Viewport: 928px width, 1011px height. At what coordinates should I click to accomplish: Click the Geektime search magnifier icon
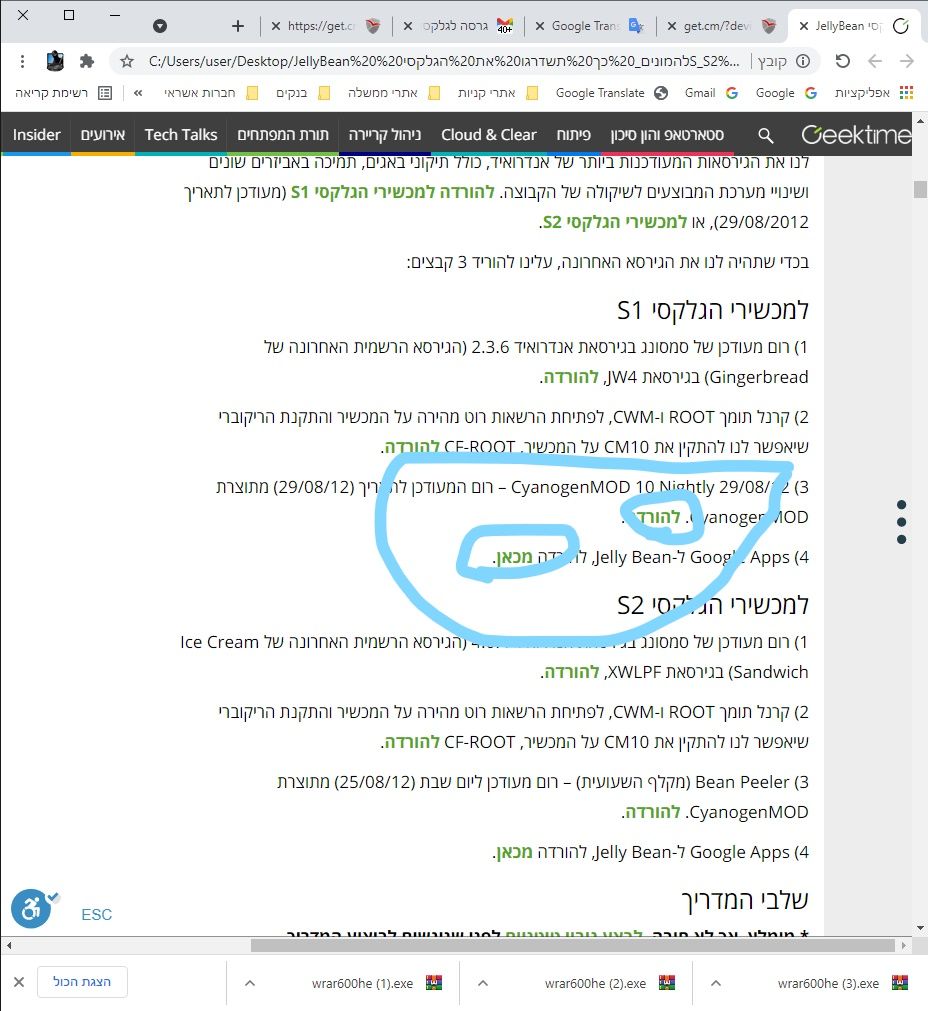765,135
